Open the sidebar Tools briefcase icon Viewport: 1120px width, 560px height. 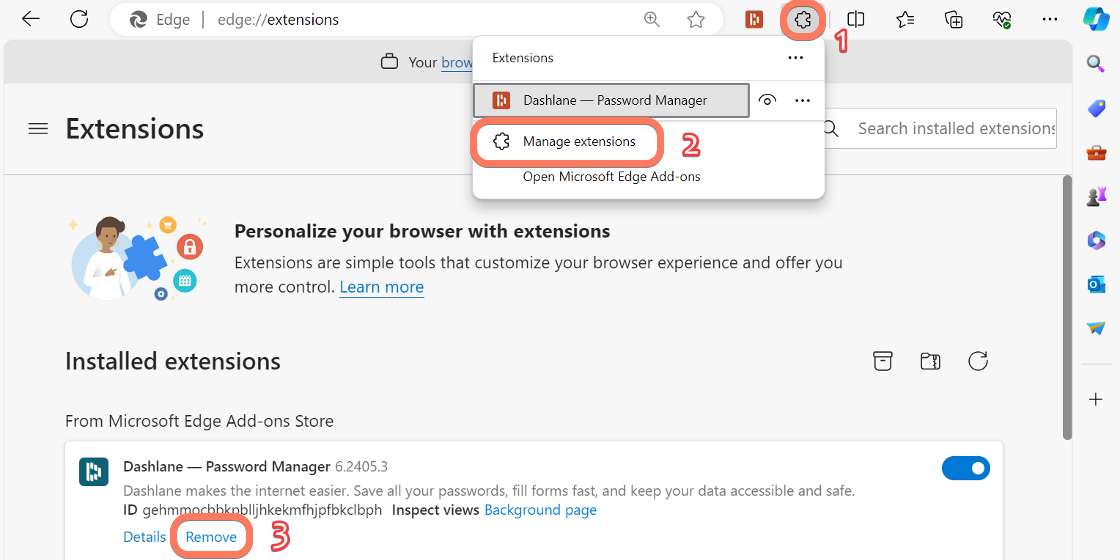coord(1096,152)
